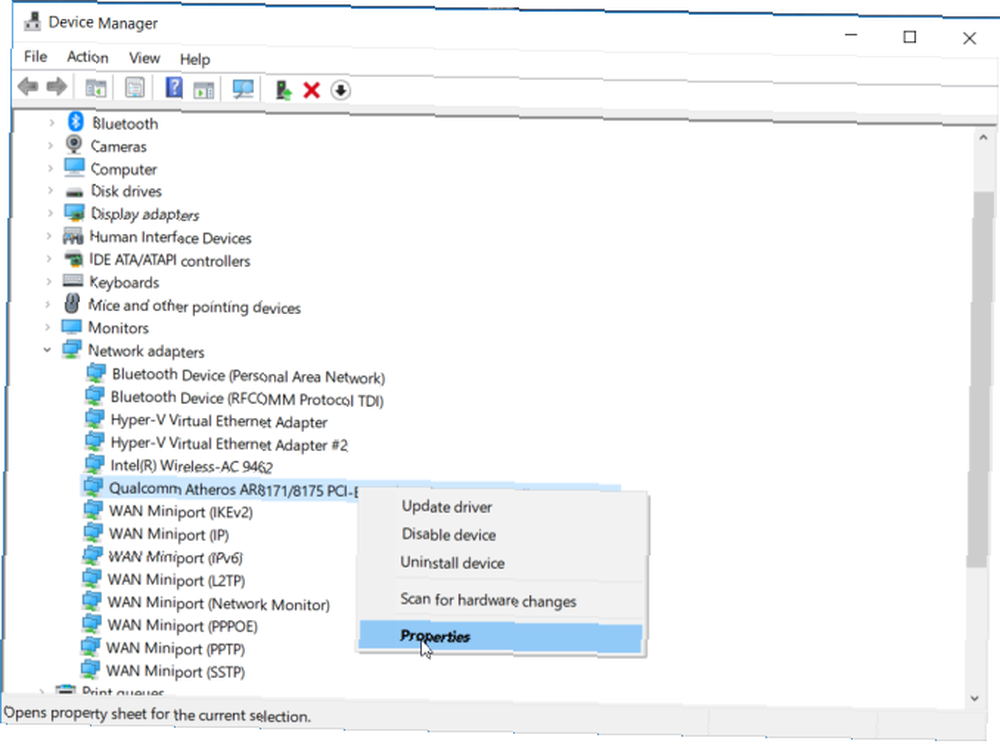Viewport: 1000px width, 744px height.
Task: Click the Network adapters category icon
Action: (x=71, y=349)
